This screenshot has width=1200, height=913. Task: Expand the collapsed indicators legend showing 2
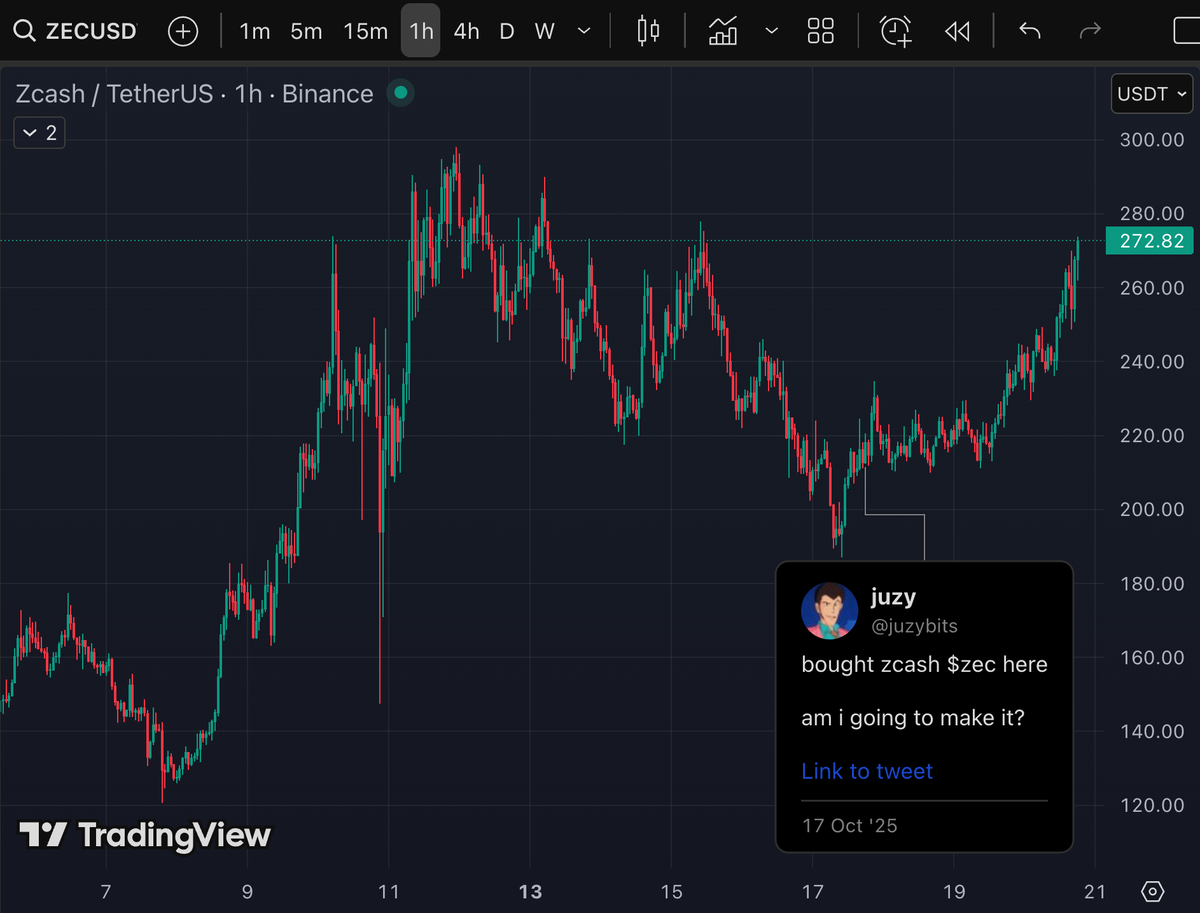click(x=40, y=132)
